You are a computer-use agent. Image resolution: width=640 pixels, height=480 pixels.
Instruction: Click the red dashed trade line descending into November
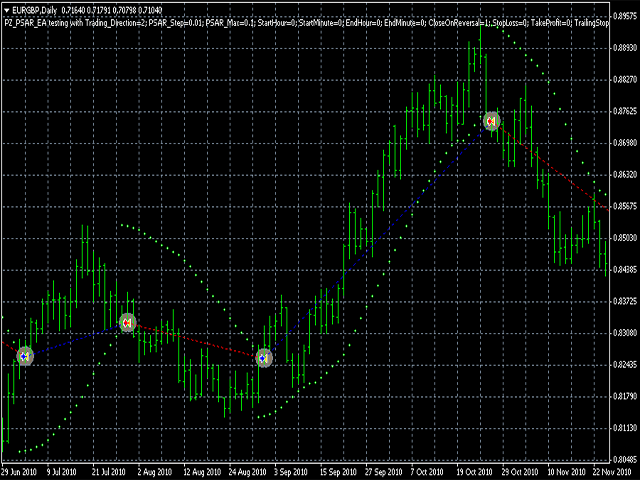[x=551, y=166]
